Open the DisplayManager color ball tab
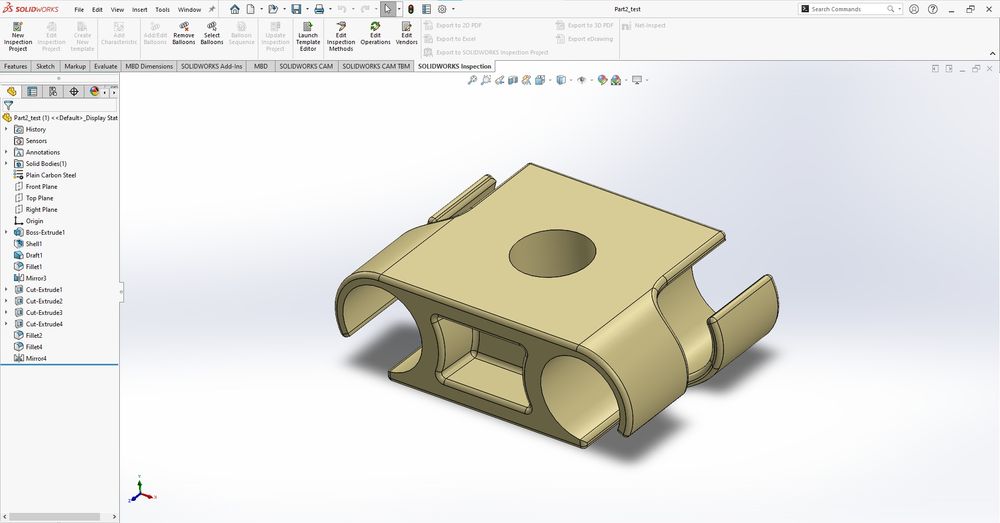1000x523 pixels. 94,91
